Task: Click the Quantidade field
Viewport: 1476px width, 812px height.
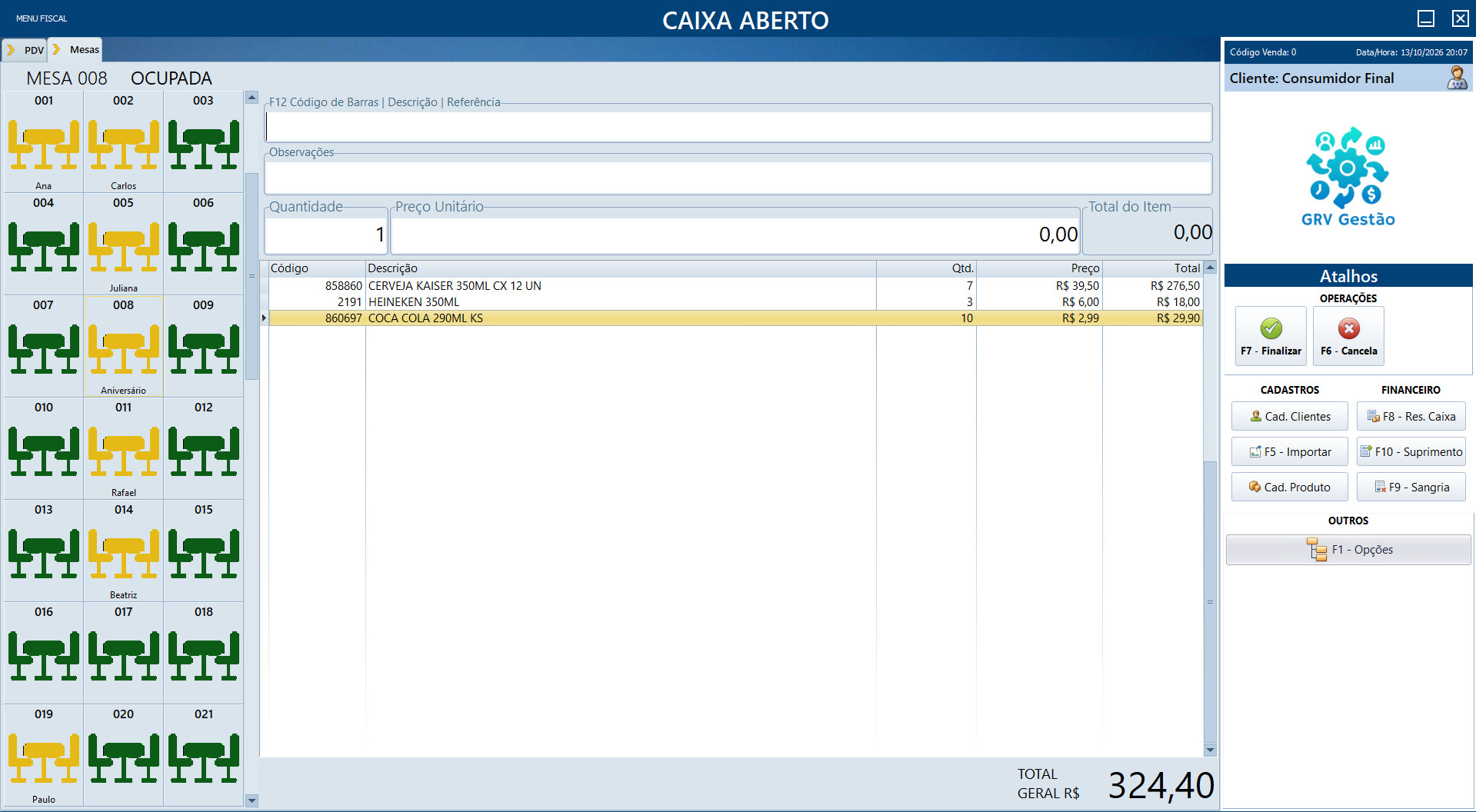Action: click(326, 235)
